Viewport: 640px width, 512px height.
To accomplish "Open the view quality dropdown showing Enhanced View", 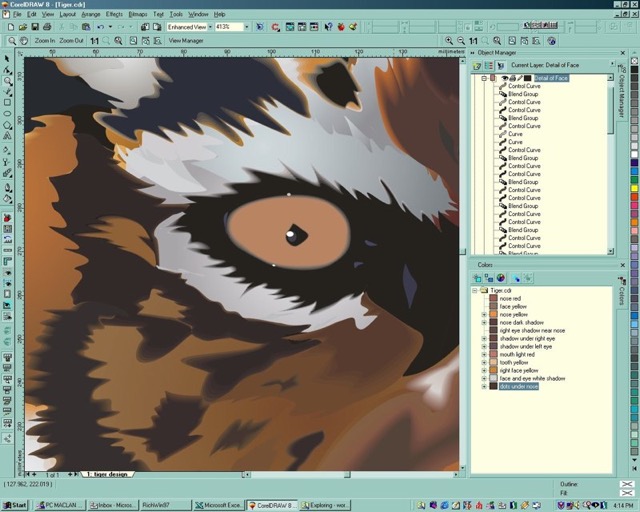I will point(210,27).
